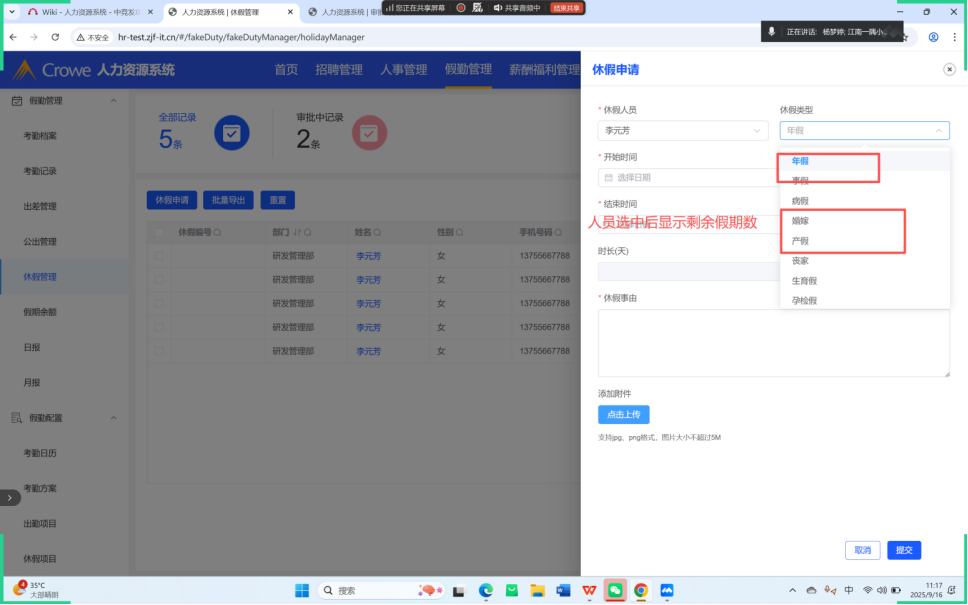Collapse the 休假类型 dropdown with the 年假 placeholder
Image resolution: width=968 pixels, height=605 pixels.
864,131
